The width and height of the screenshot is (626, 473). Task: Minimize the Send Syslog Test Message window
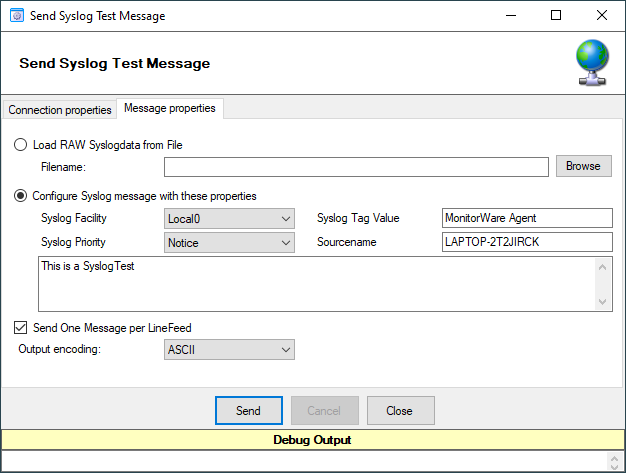[510, 16]
